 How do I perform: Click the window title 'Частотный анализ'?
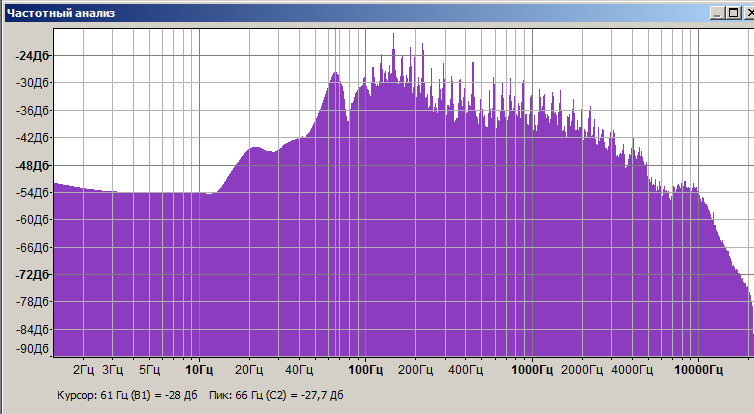pyautogui.click(x=61, y=13)
